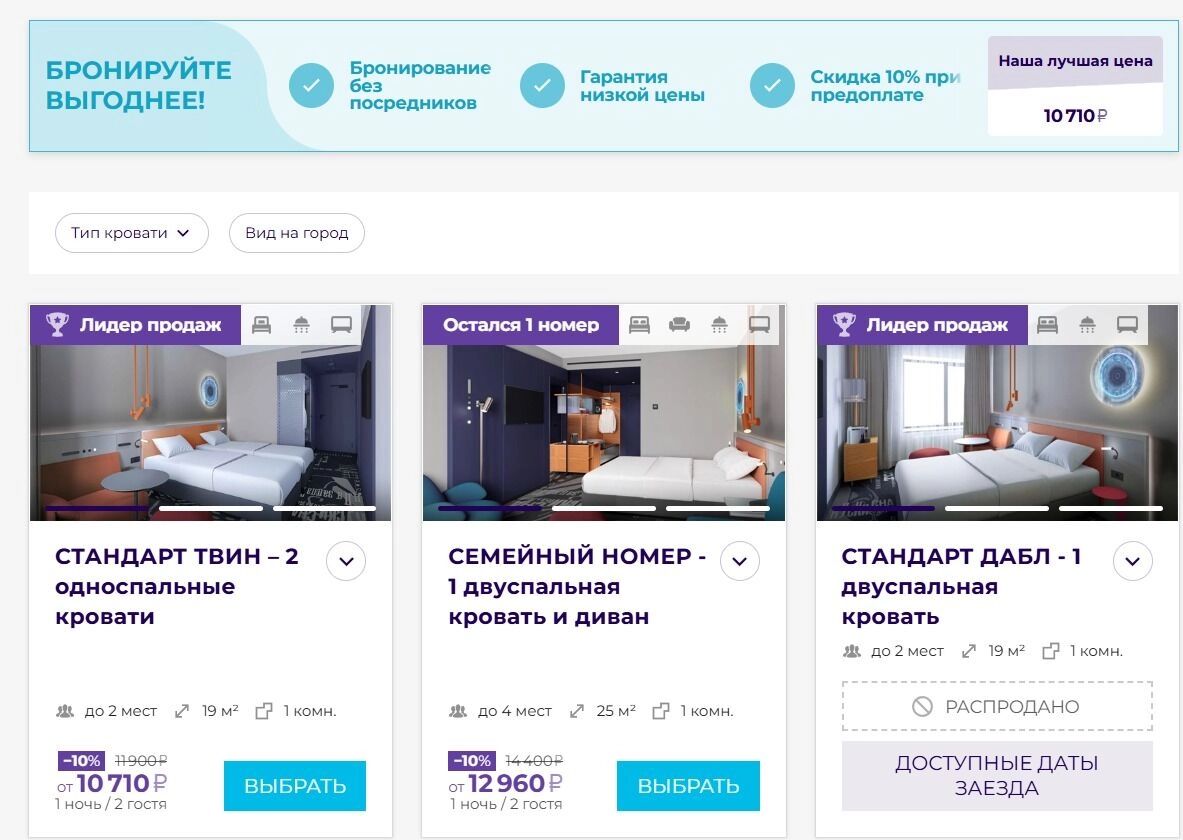The width and height of the screenshot is (1183, 840).
Task: Select the Стандарт Твин room with Выбрать
Action: pos(295,786)
